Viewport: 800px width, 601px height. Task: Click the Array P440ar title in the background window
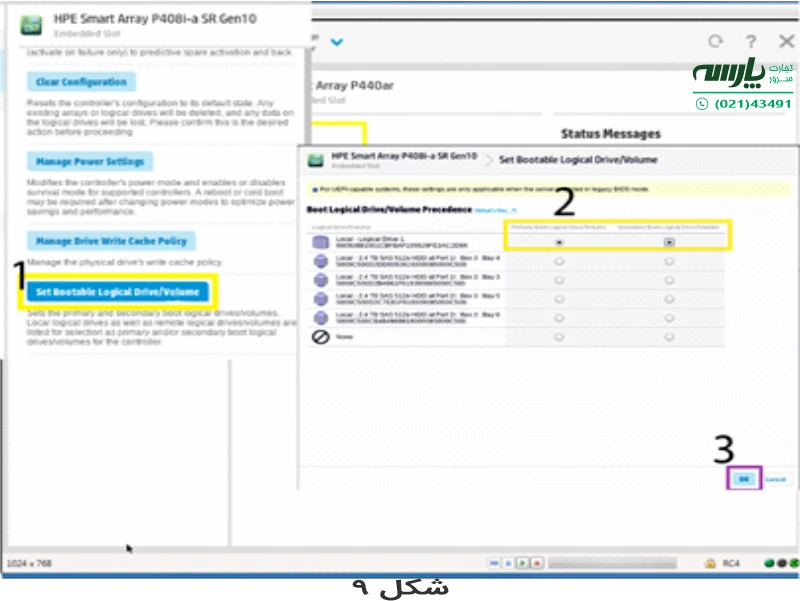[x=355, y=85]
